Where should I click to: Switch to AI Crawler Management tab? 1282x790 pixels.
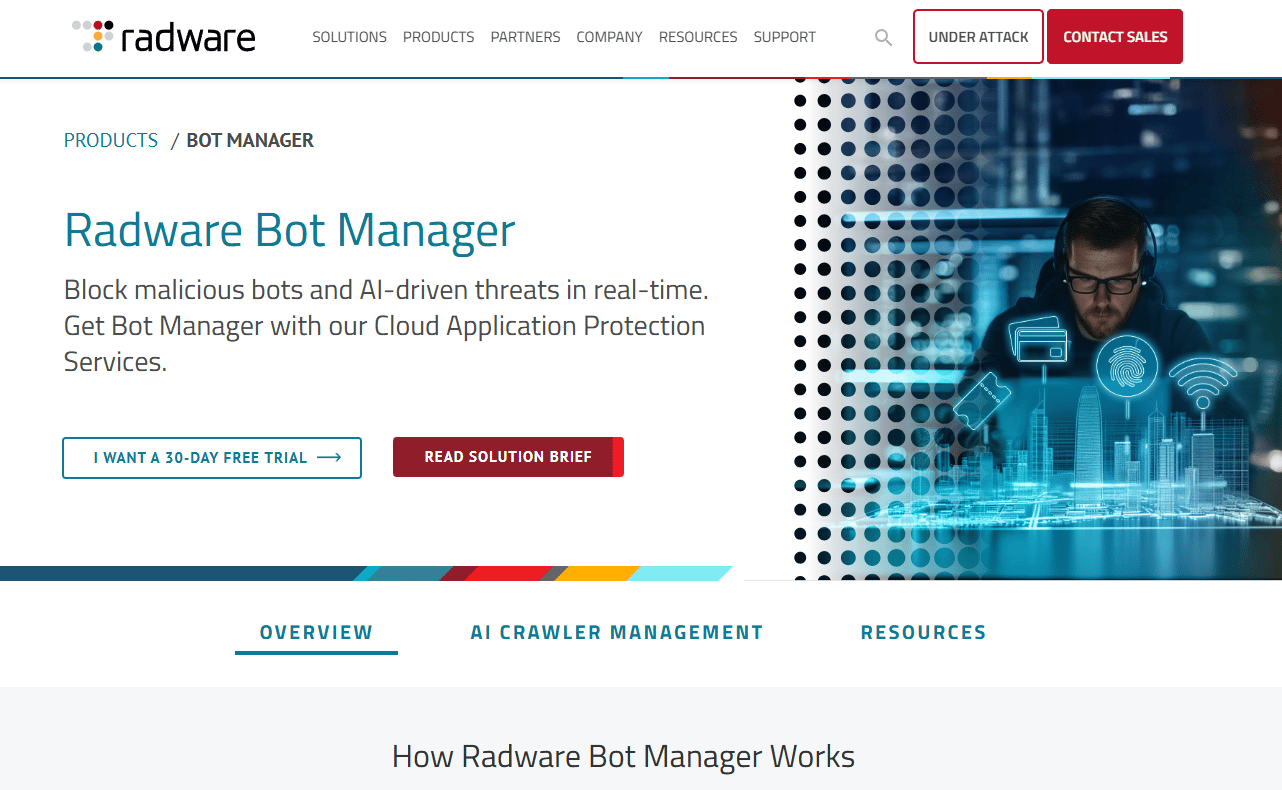coord(617,633)
